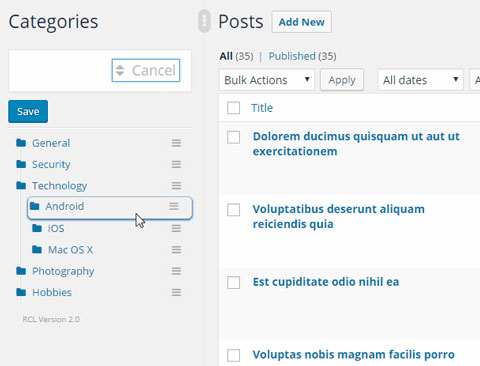
Task: Open the Voluptatibus deserunt aliquam post link
Action: (x=339, y=216)
